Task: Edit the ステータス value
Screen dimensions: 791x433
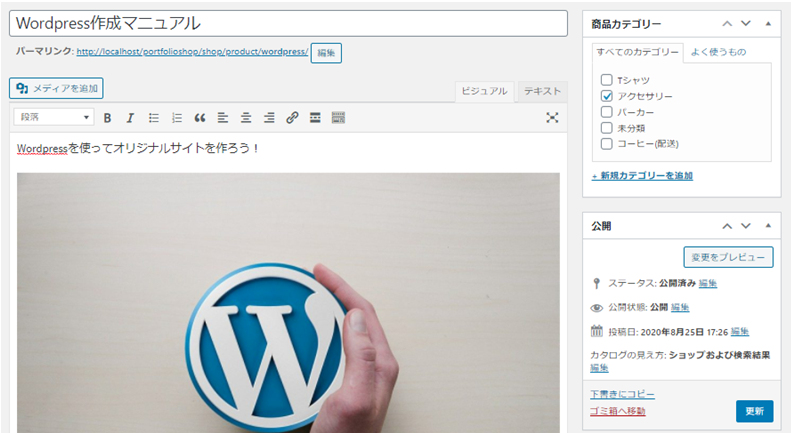Action: [708, 283]
